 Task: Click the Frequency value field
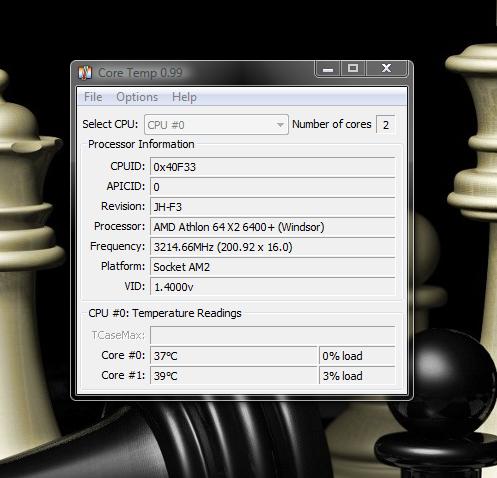[273, 247]
